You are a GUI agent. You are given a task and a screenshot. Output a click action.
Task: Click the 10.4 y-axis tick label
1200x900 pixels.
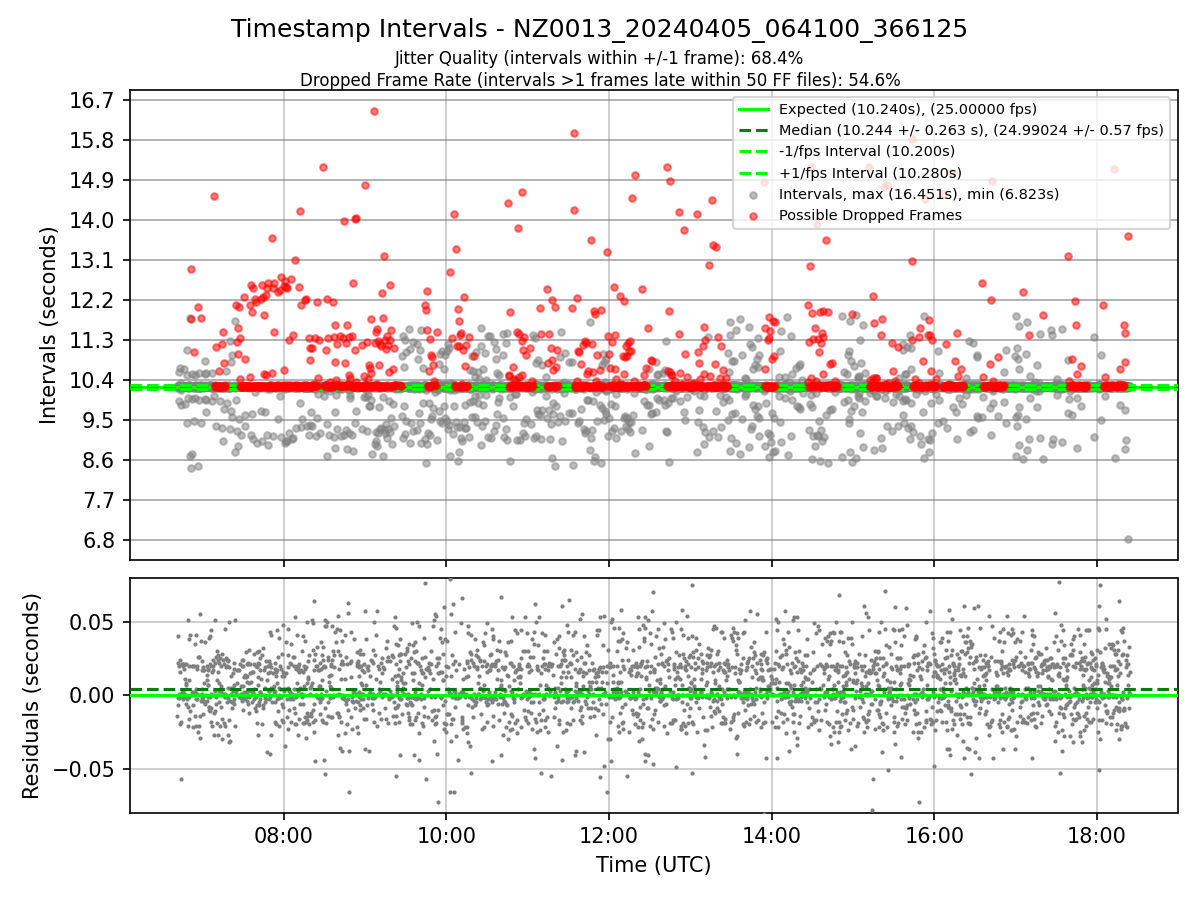pos(94,380)
